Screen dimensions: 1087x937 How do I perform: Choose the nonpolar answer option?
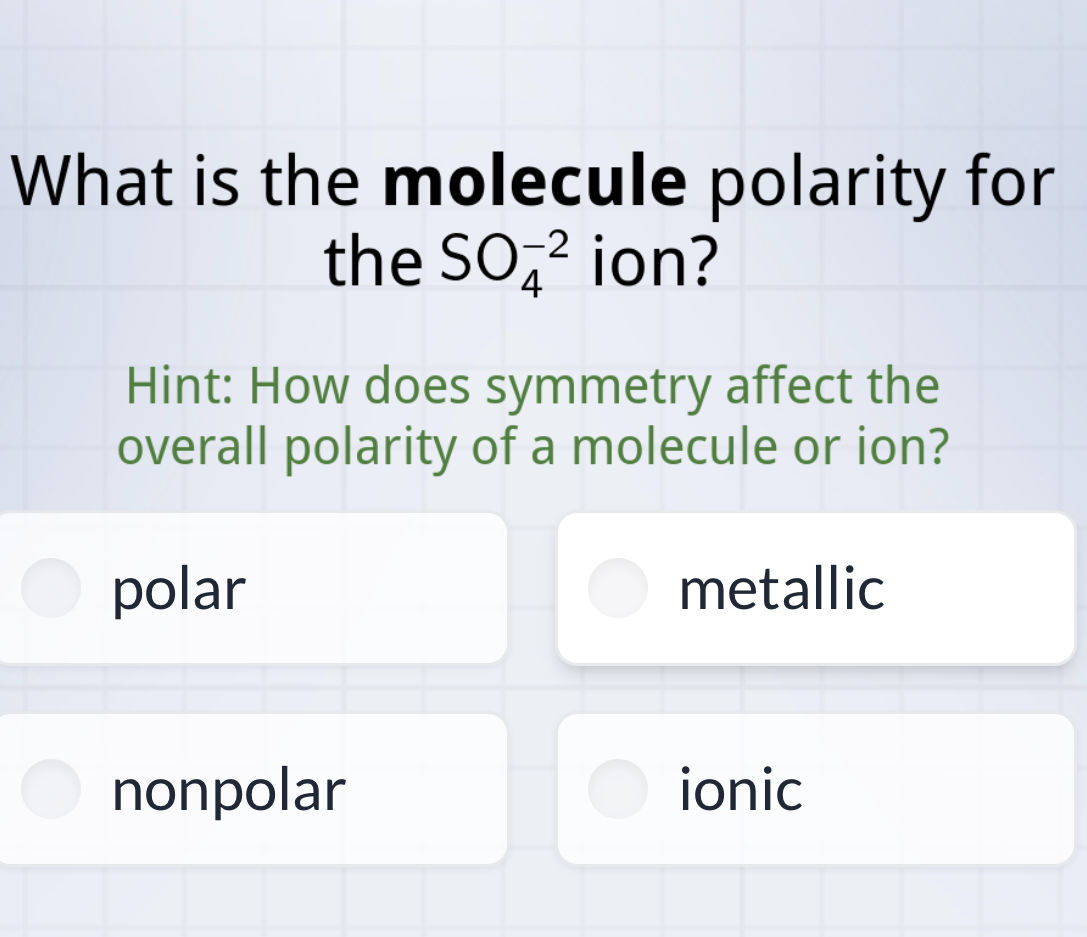tap(250, 789)
